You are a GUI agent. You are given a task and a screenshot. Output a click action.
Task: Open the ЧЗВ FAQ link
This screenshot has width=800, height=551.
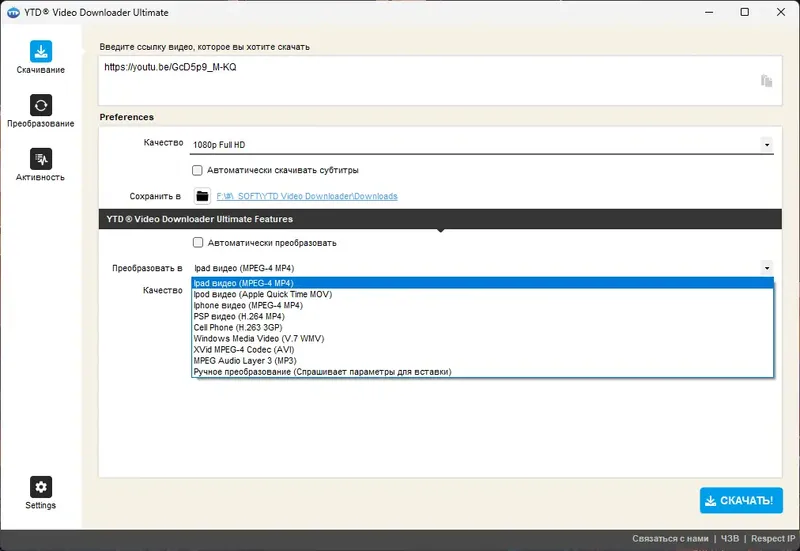[x=730, y=539]
